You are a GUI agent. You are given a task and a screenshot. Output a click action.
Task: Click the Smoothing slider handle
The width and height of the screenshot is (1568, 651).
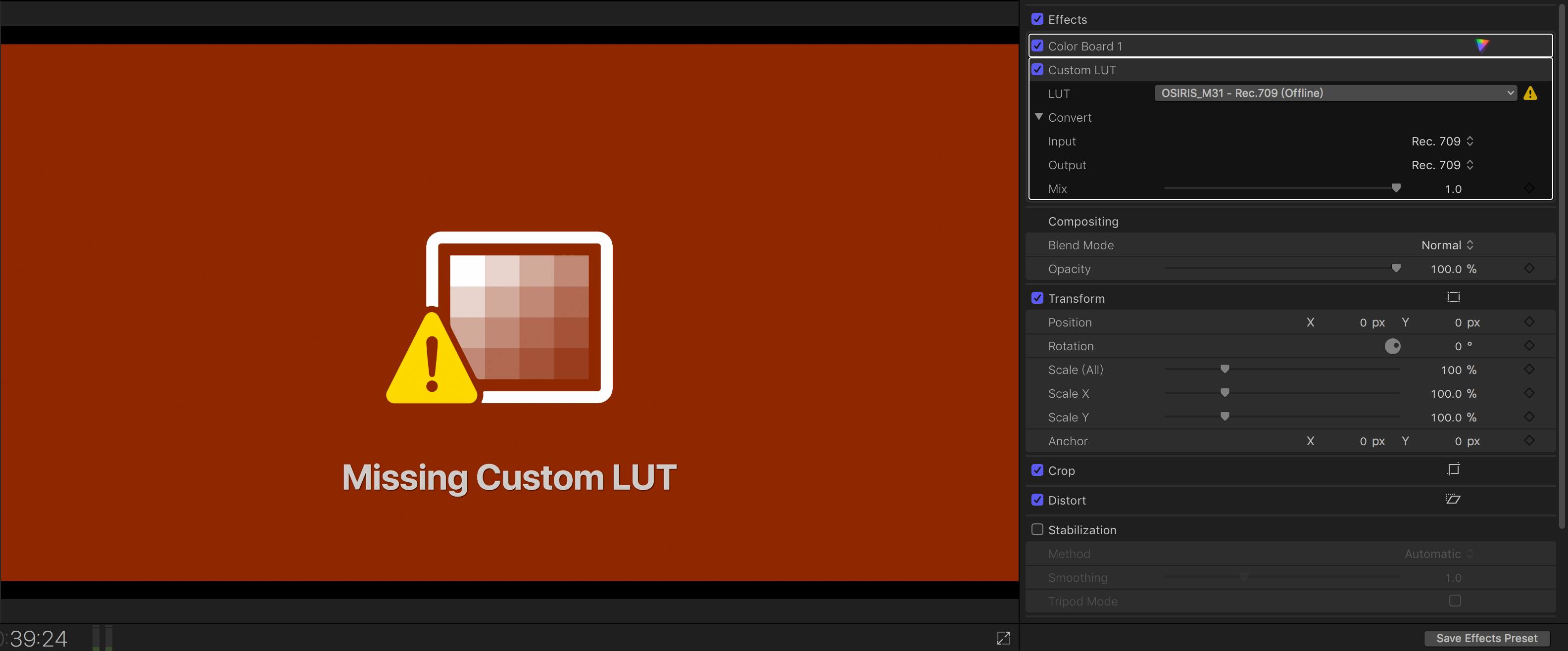1245,577
